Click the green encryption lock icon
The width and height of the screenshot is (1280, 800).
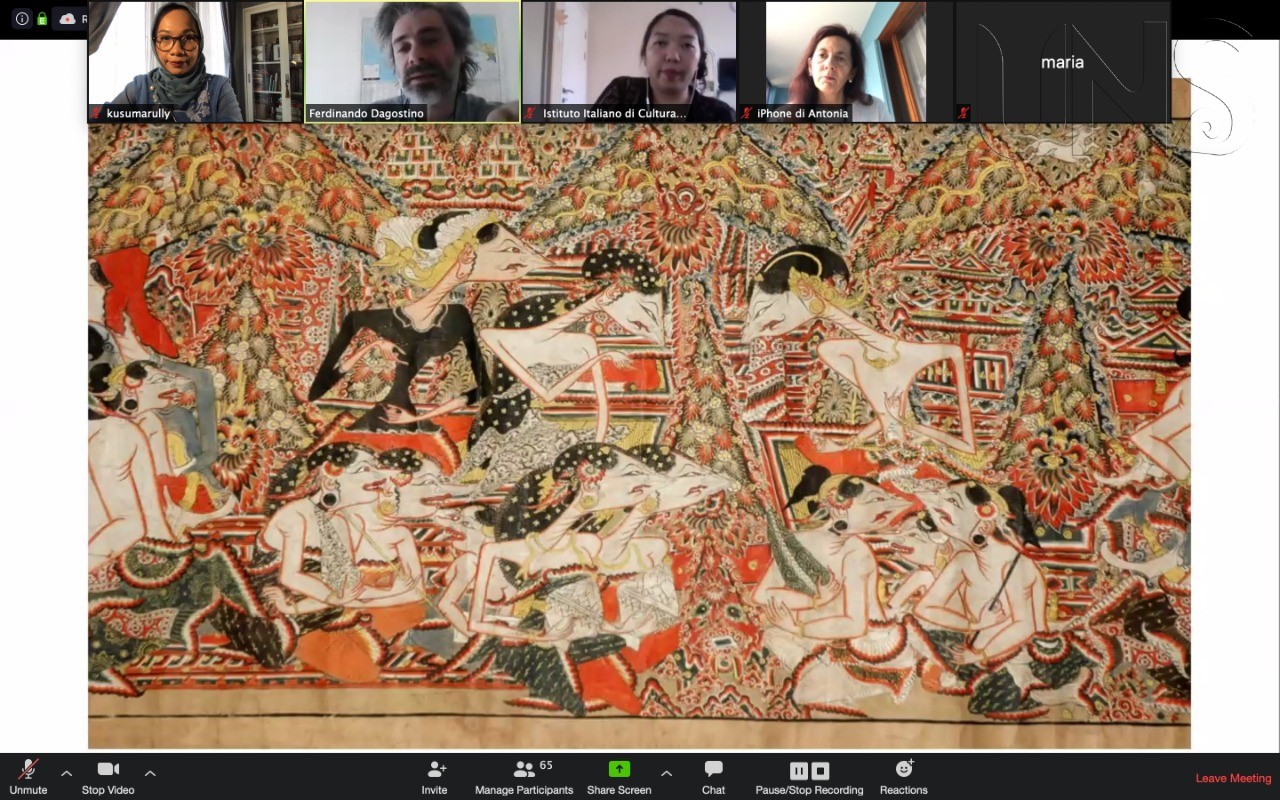coord(42,18)
